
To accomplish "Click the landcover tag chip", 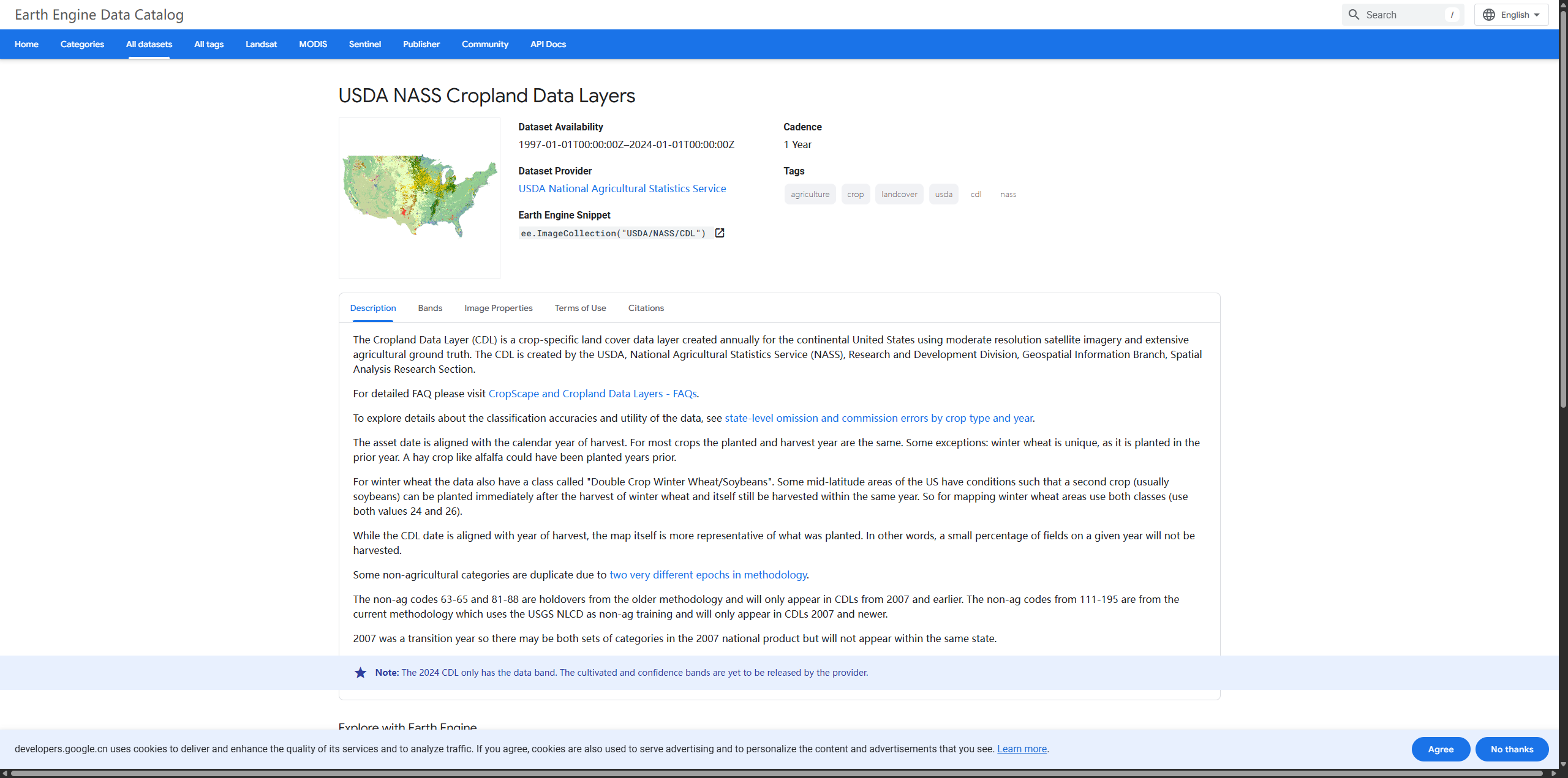I will [899, 195].
